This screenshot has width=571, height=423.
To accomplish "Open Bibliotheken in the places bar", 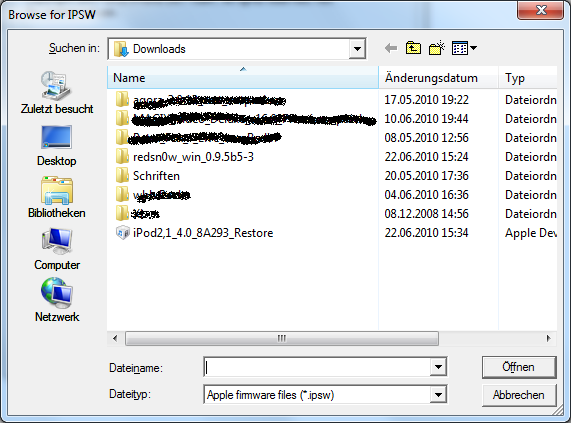I will (x=57, y=198).
